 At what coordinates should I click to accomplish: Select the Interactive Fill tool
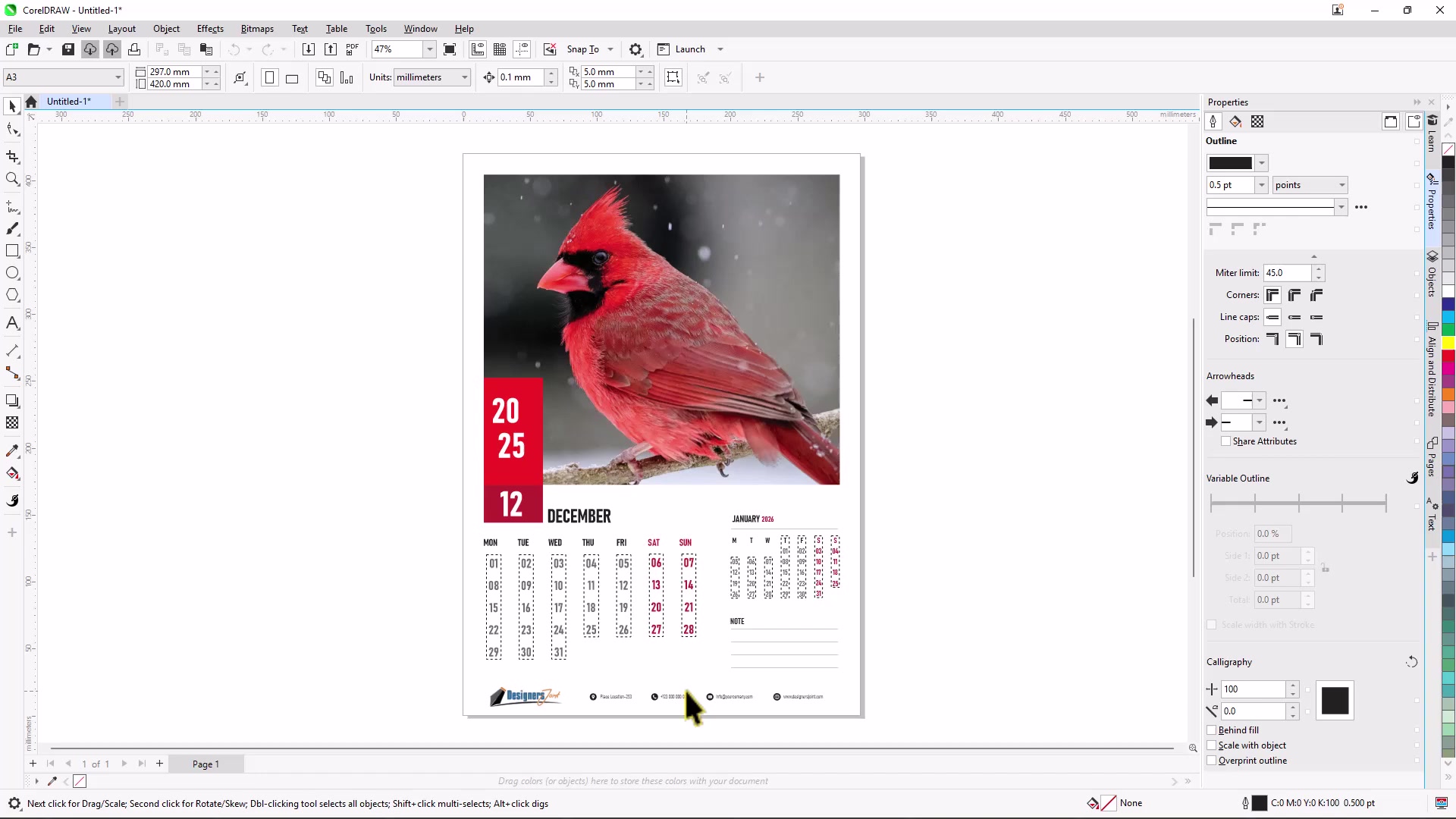(12, 473)
